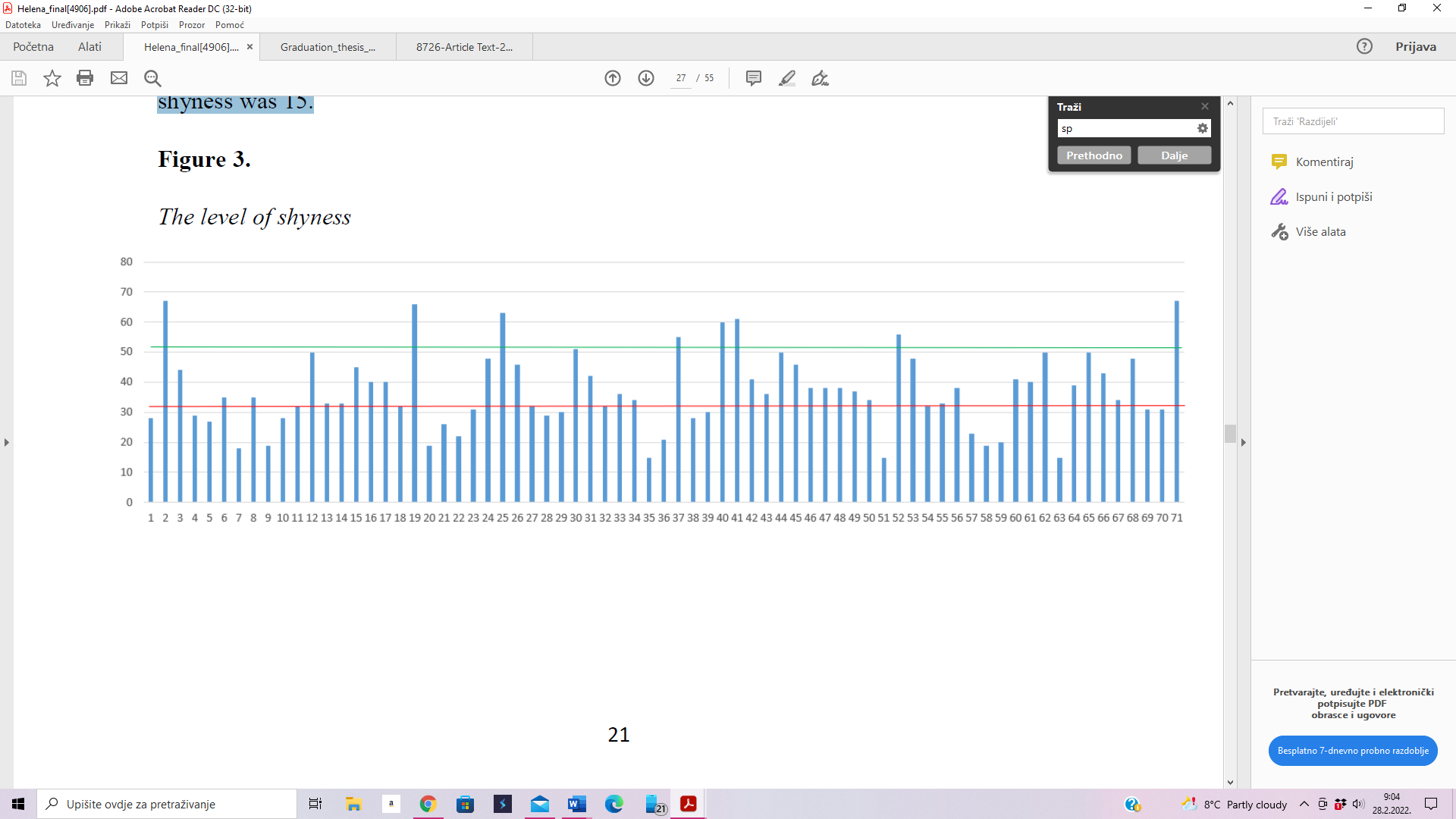Image resolution: width=1456 pixels, height=819 pixels.
Task: Open the weather widget 8°C Partly cloudy
Action: coord(1234,804)
